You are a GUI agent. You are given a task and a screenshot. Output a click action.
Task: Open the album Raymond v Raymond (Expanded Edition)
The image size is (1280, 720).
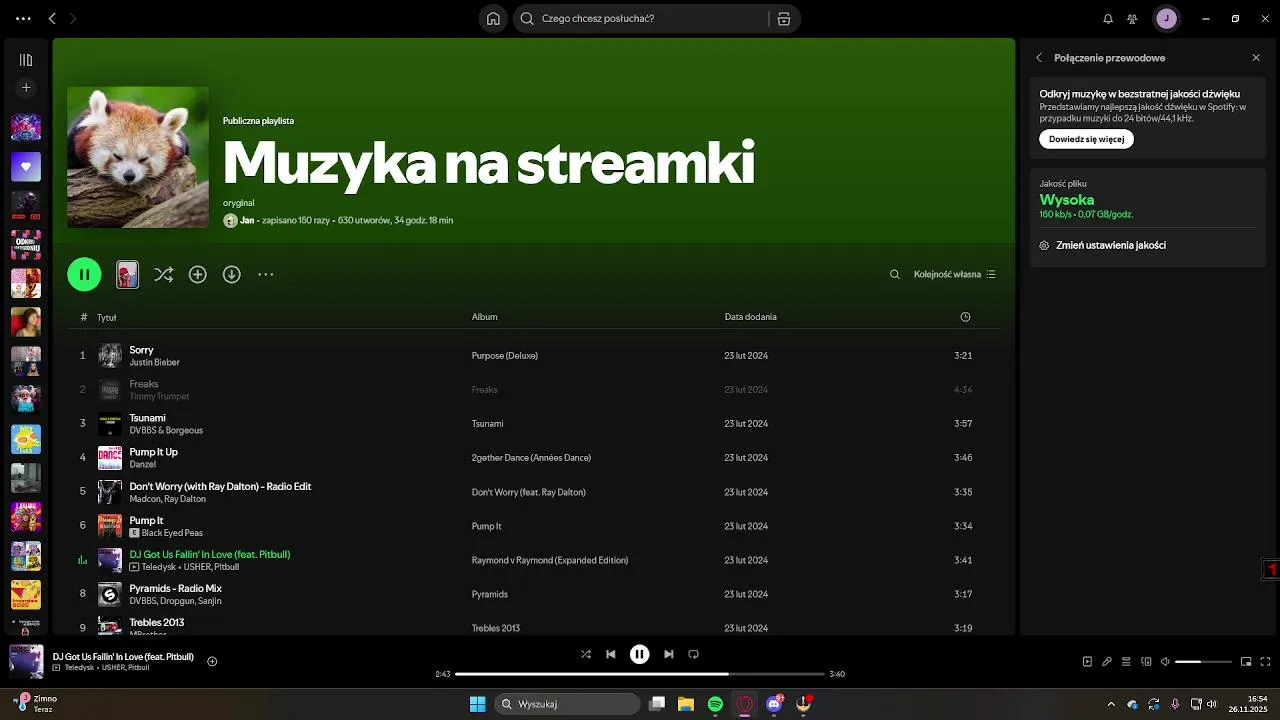click(x=550, y=560)
